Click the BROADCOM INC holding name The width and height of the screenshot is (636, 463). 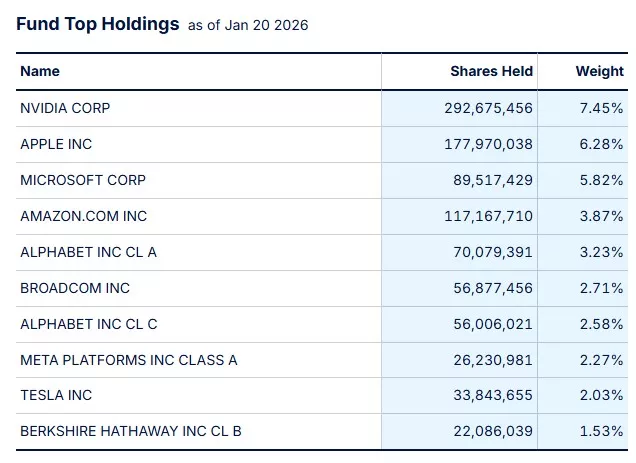coord(75,288)
